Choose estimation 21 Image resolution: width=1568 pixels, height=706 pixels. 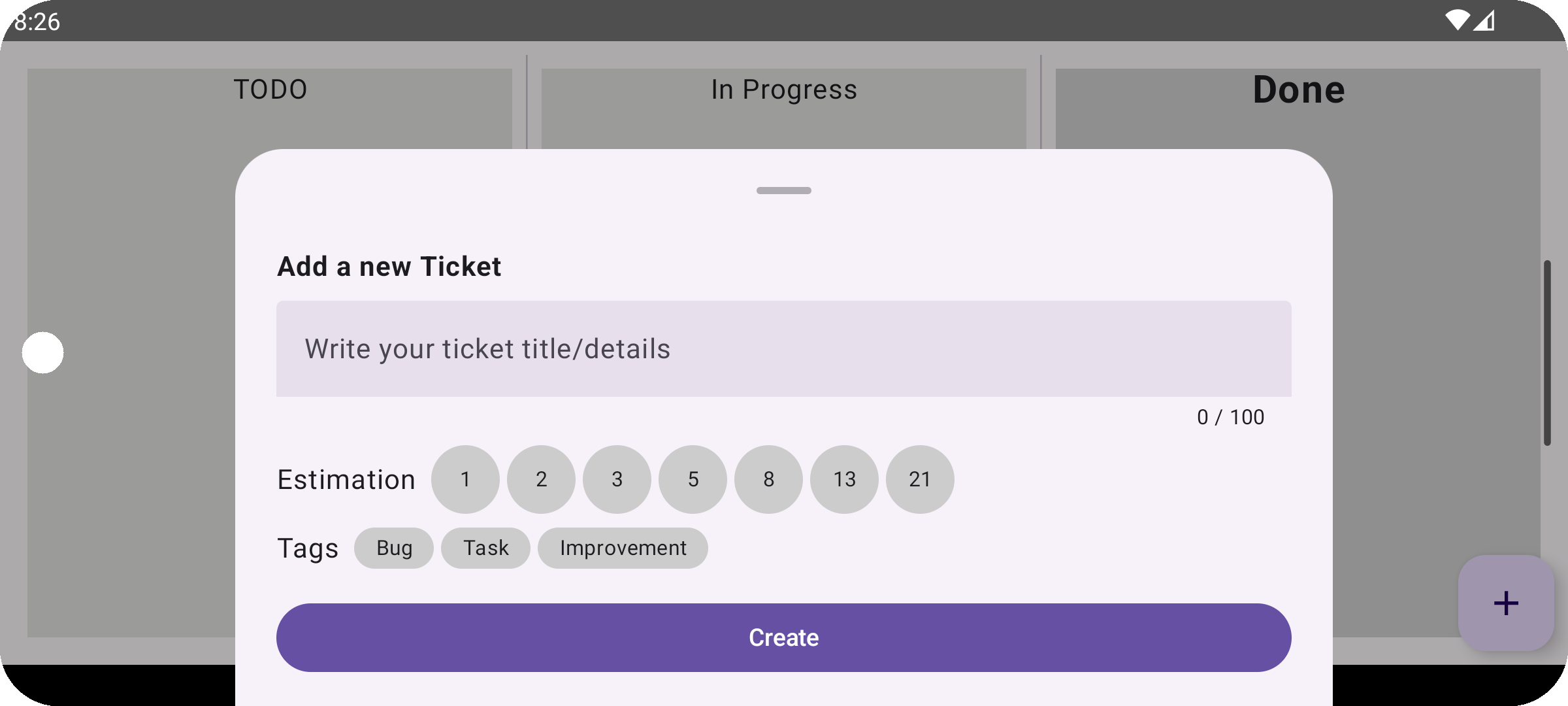pos(920,479)
